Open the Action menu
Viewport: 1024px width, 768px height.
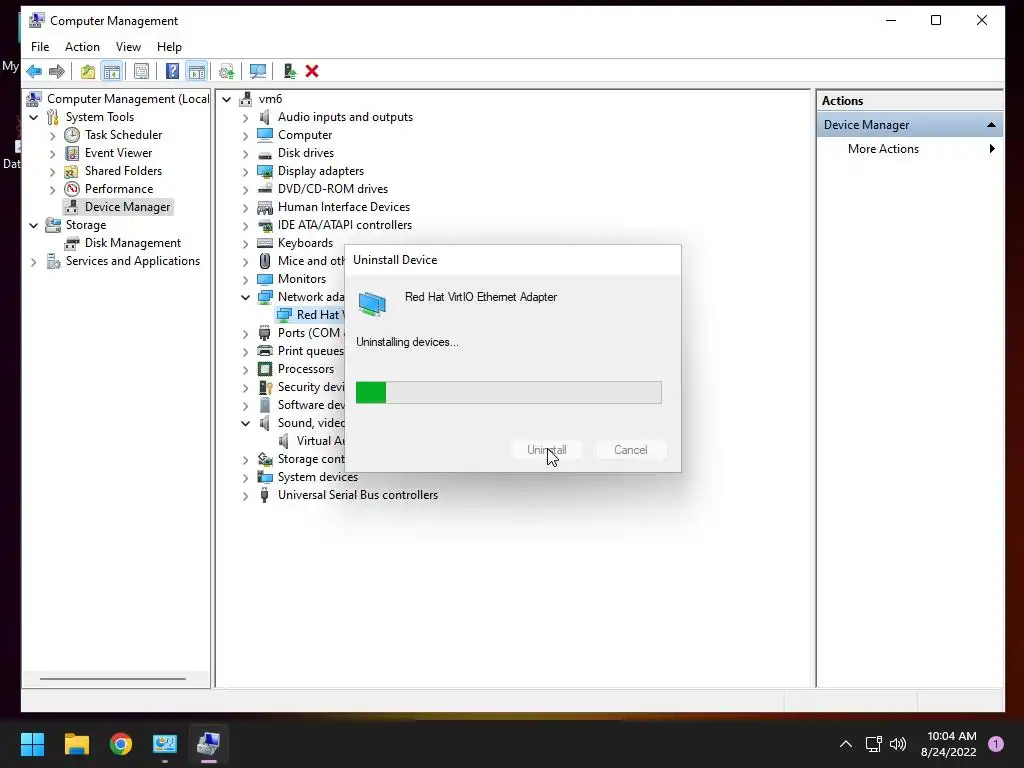coord(82,47)
